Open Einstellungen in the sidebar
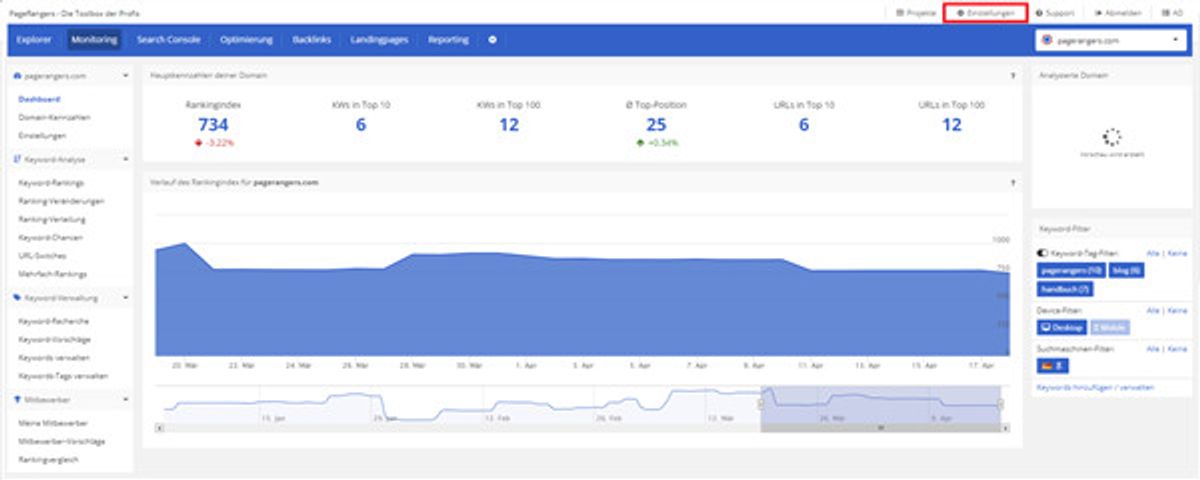This screenshot has height=480, width=1200. pos(42,135)
